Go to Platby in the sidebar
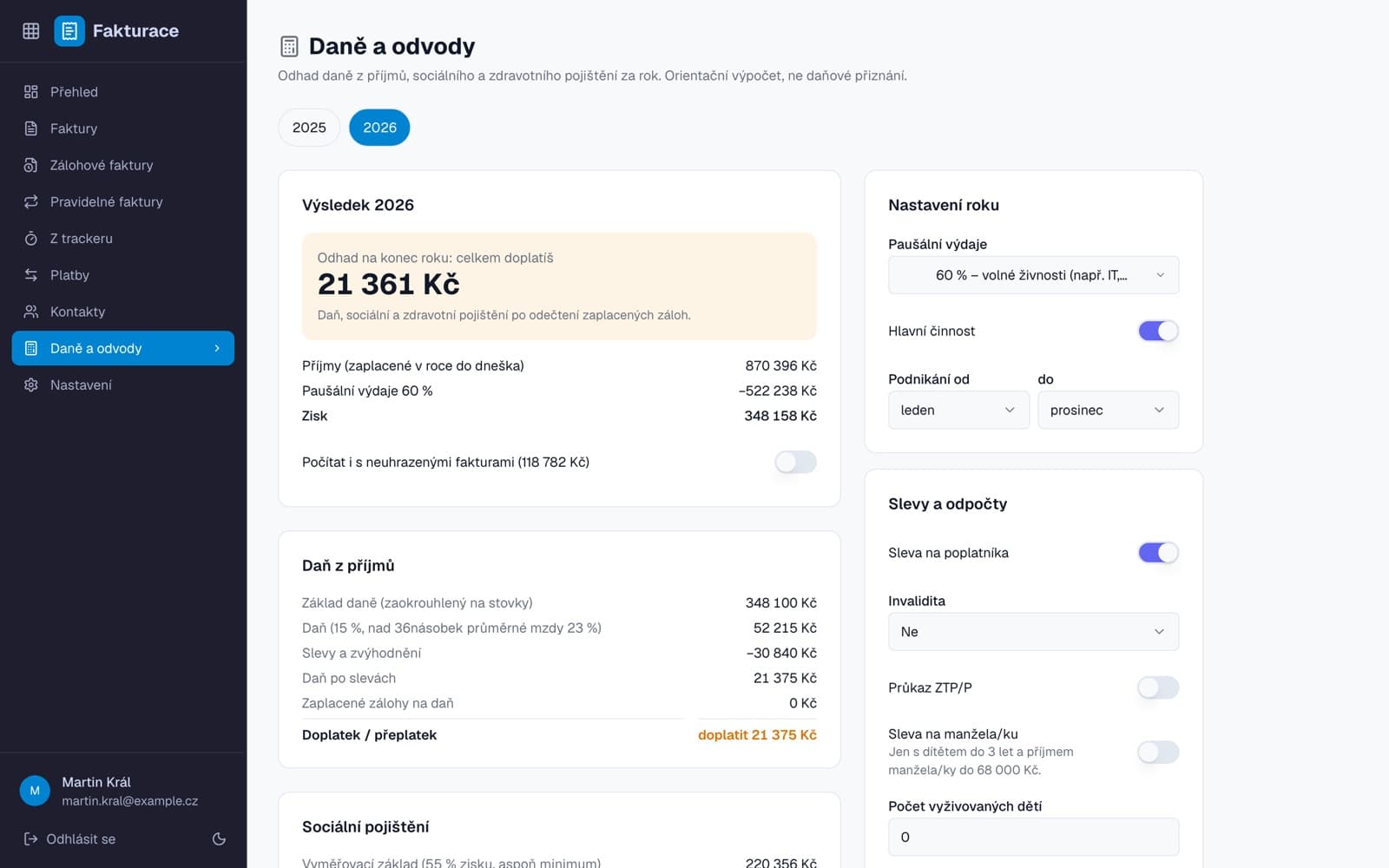This screenshot has width=1389, height=868. pos(123,275)
